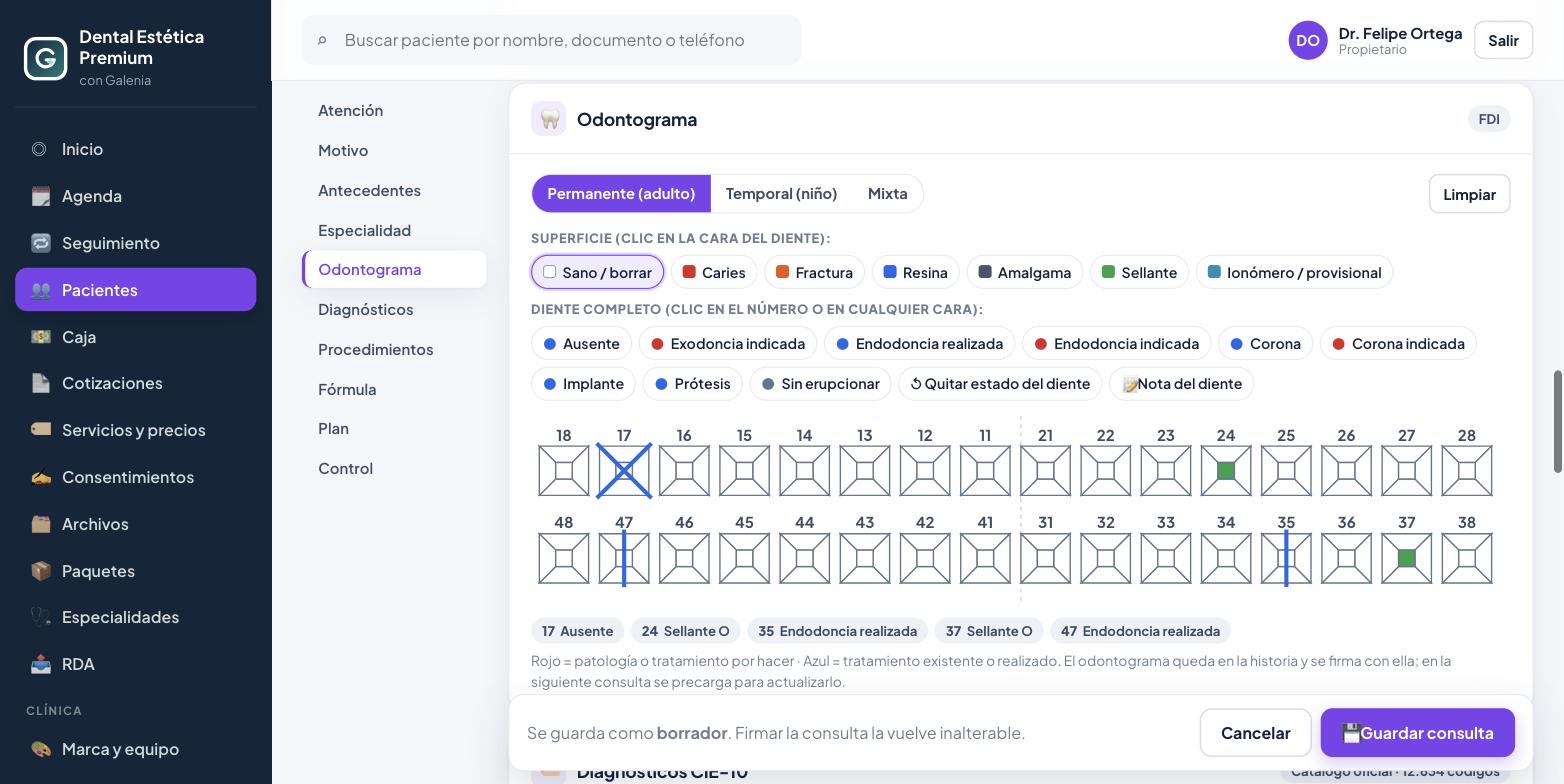Click tooth number 46 label
1564x784 pixels.
[x=684, y=522]
